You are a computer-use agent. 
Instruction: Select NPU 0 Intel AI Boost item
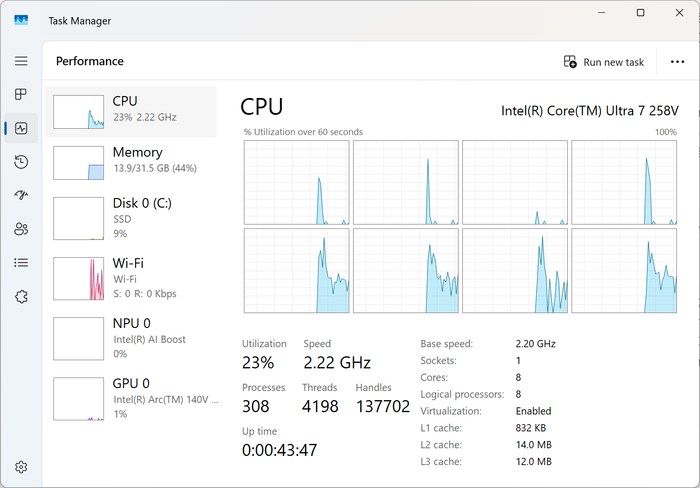coord(131,338)
